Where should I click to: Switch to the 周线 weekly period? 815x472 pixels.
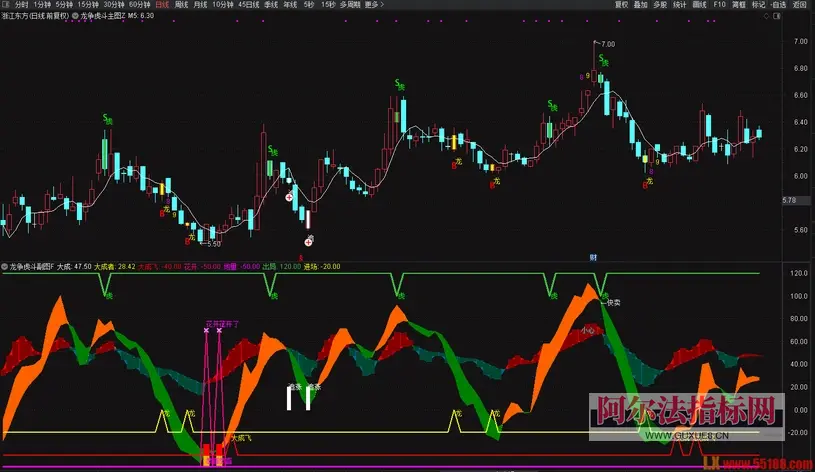(x=181, y=5)
